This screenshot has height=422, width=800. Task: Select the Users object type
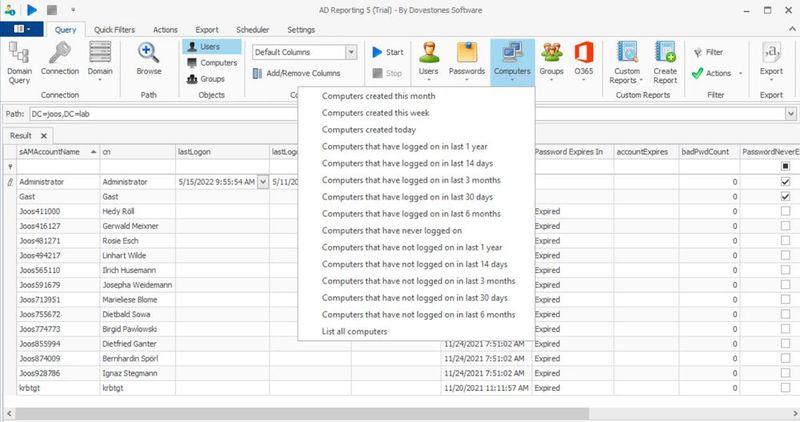tap(211, 46)
